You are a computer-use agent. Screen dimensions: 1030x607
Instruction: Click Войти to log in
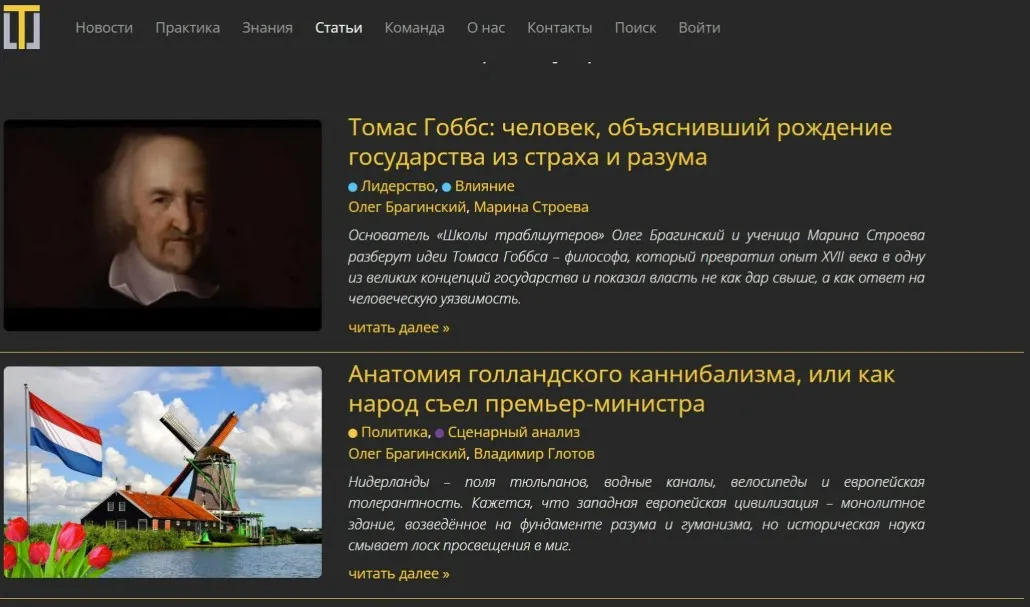tap(700, 28)
